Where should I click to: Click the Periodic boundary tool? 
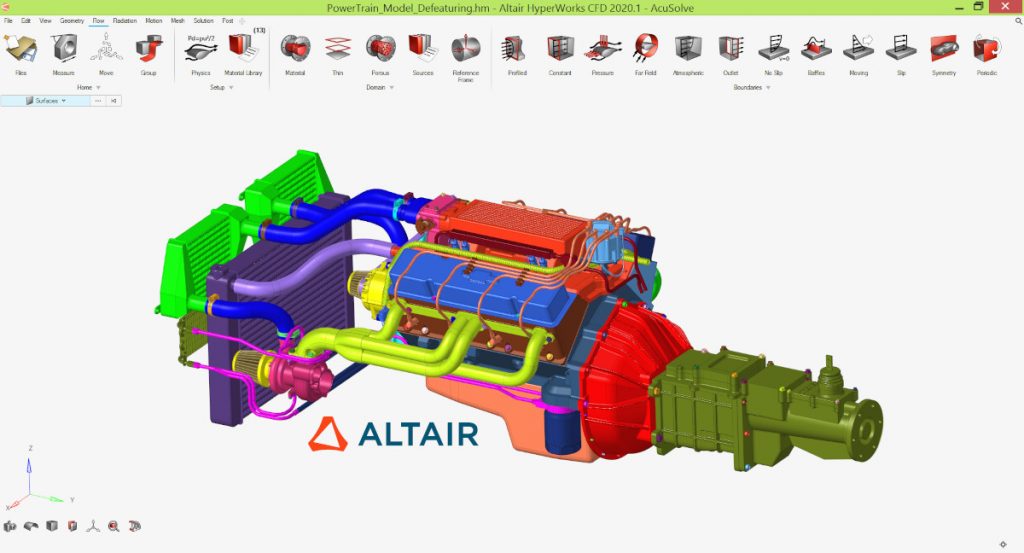(x=986, y=50)
